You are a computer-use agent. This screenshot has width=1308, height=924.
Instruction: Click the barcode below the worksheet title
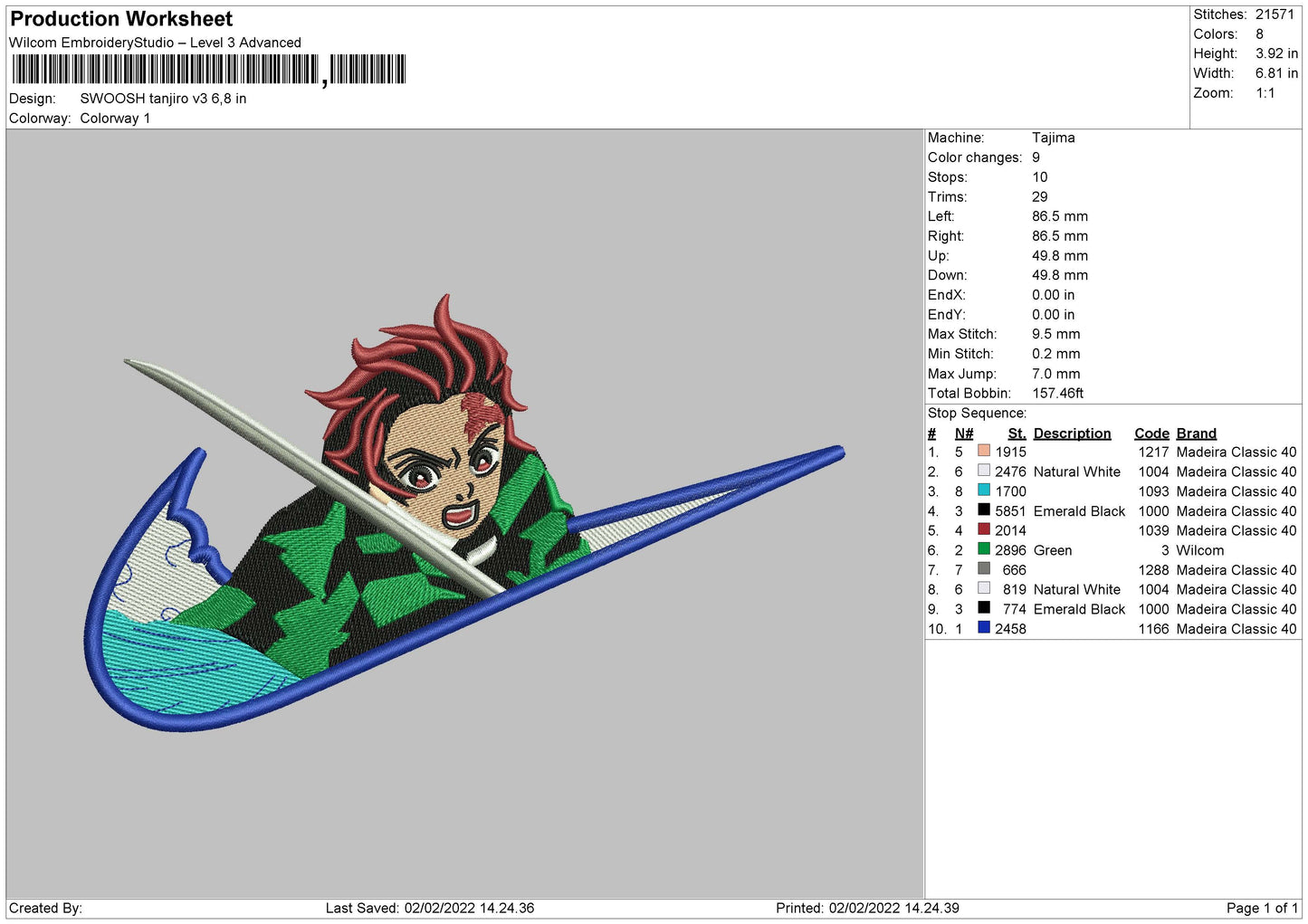(x=209, y=70)
